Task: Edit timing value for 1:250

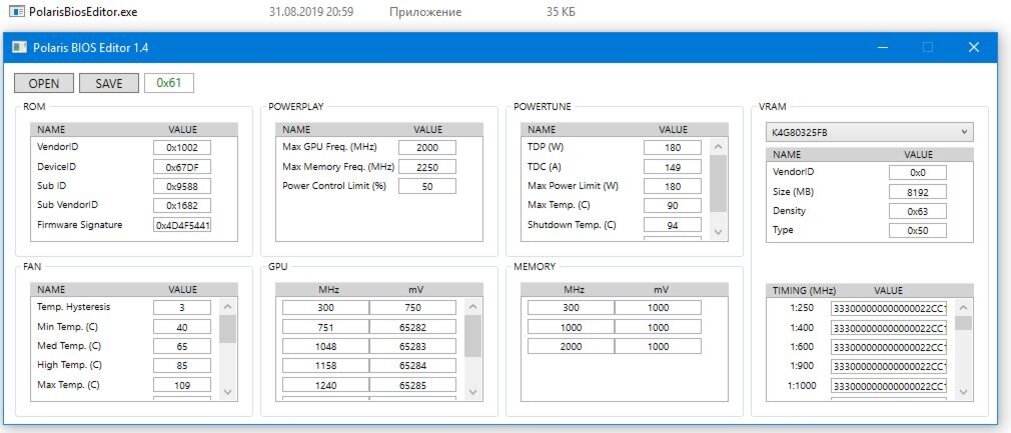Action: click(x=888, y=308)
